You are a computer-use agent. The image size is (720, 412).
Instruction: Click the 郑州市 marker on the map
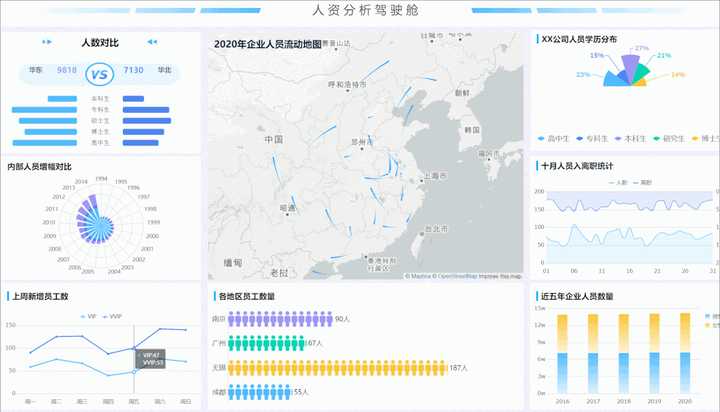(362, 148)
